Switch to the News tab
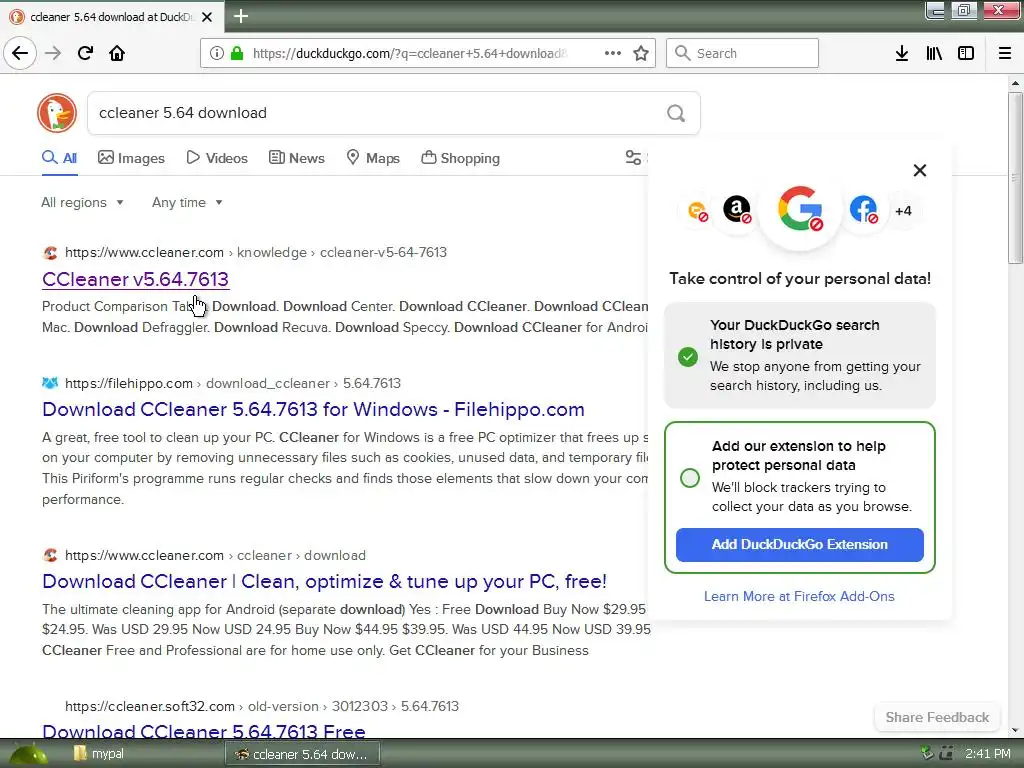Viewport: 1024px width, 768px height. pos(296,158)
